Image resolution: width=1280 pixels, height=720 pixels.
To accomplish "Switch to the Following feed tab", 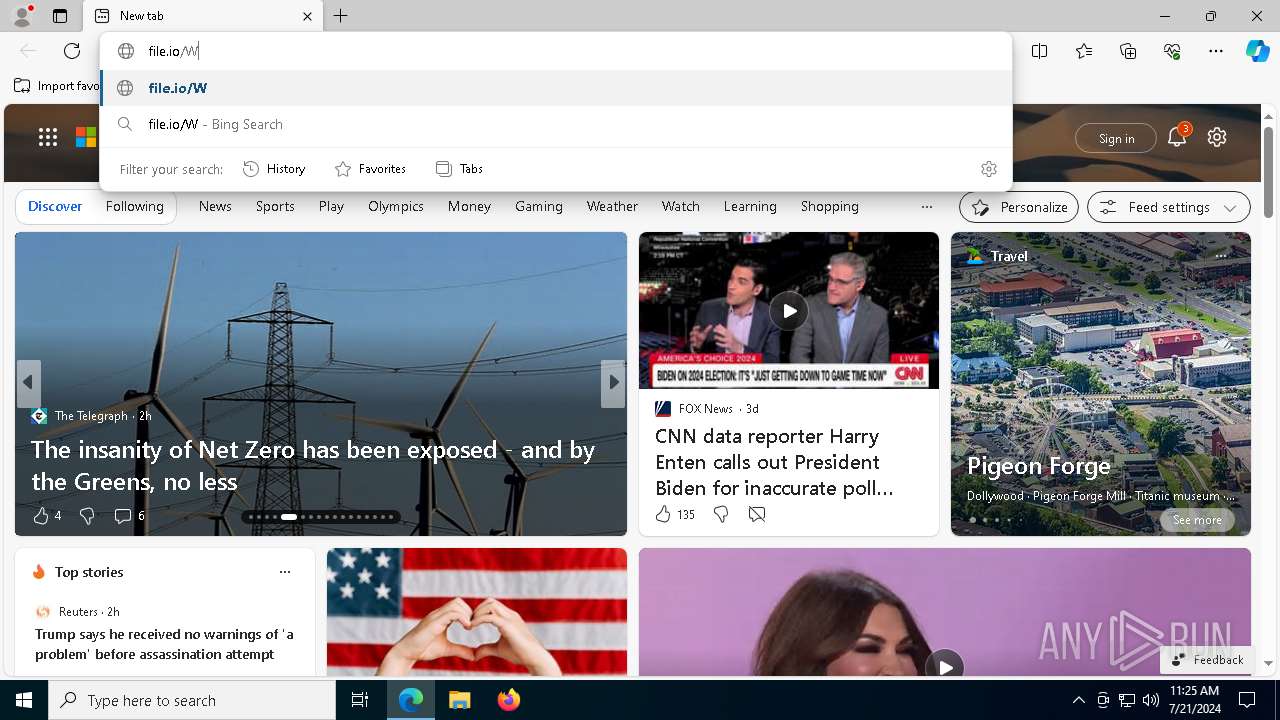I will click(135, 206).
